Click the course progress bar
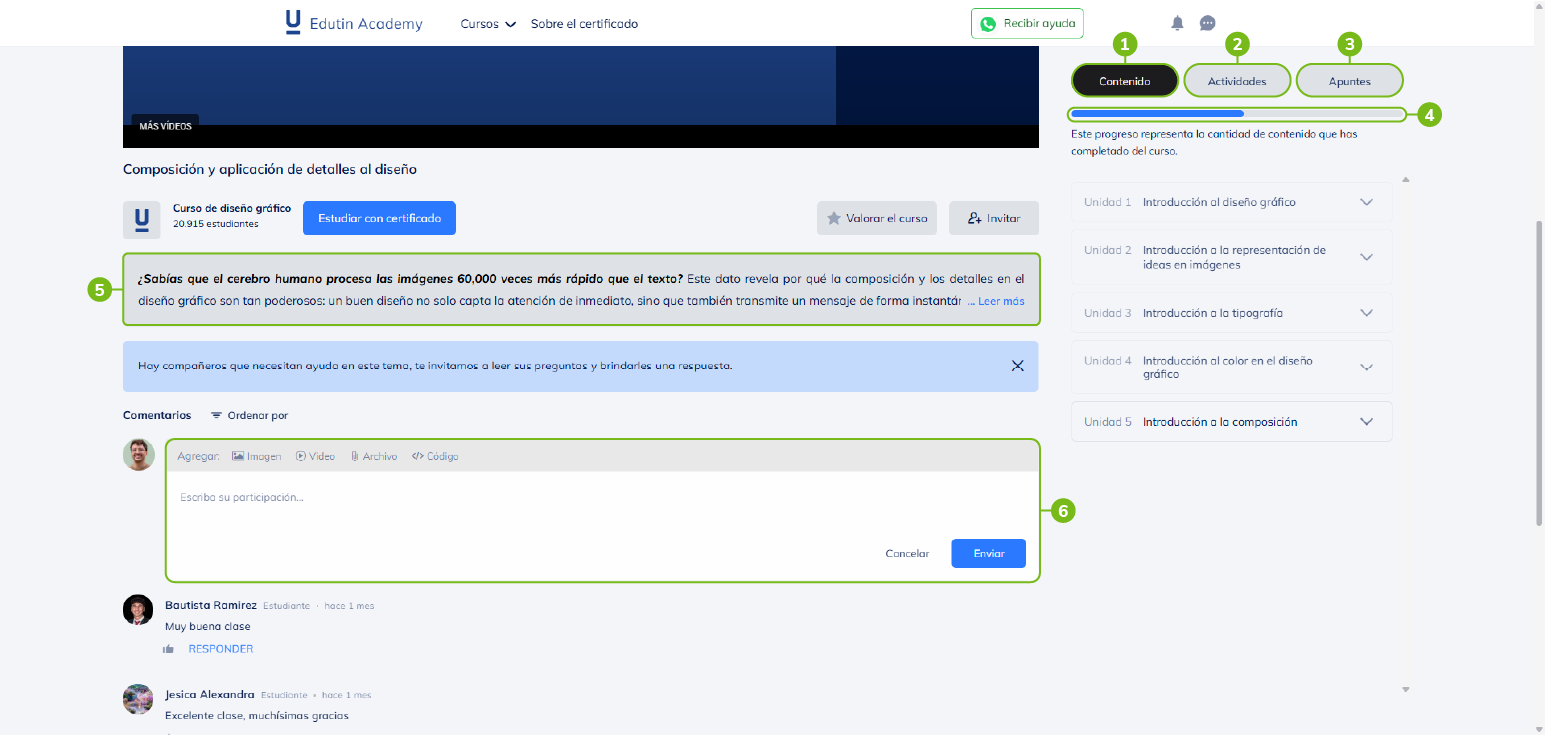 point(1236,114)
